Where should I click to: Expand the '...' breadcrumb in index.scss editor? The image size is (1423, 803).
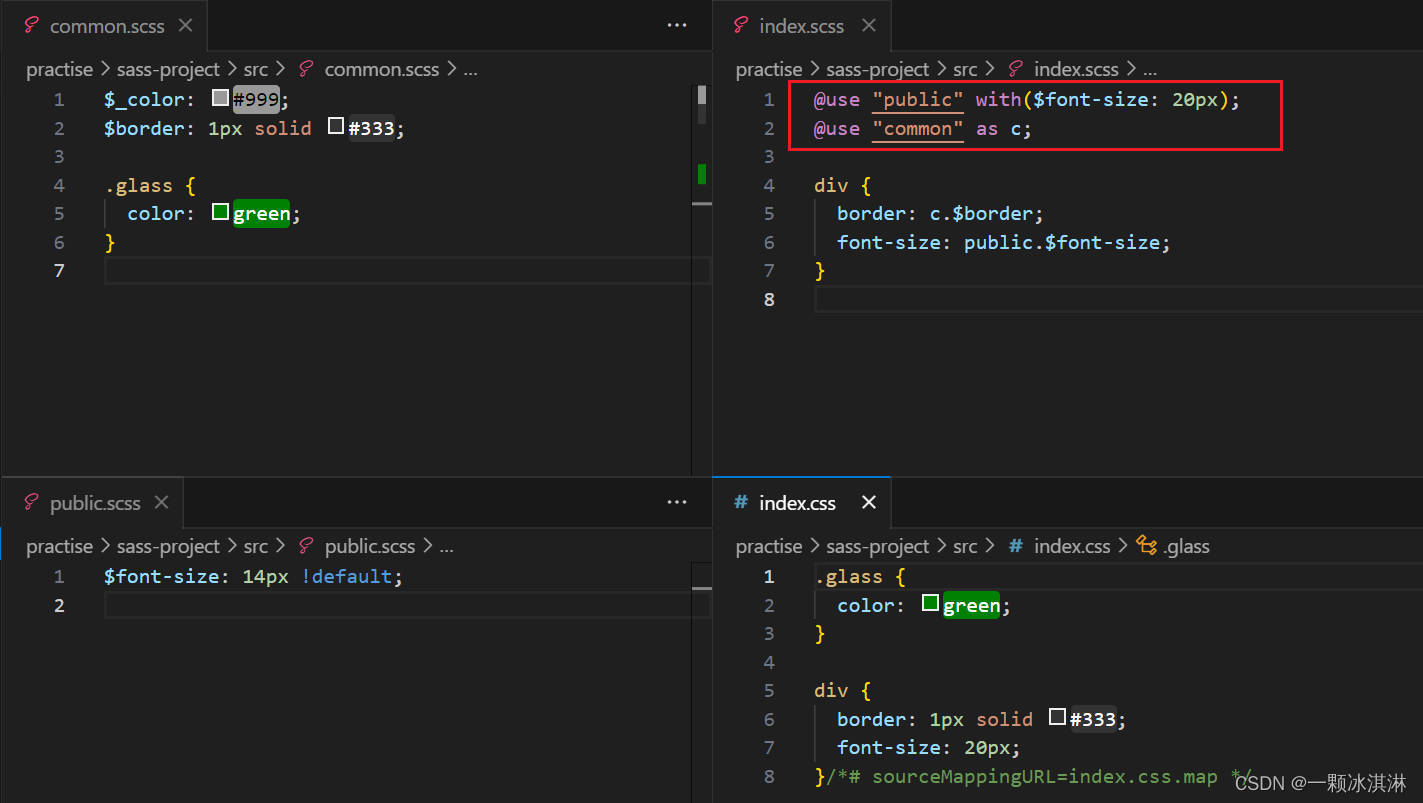click(x=1150, y=70)
